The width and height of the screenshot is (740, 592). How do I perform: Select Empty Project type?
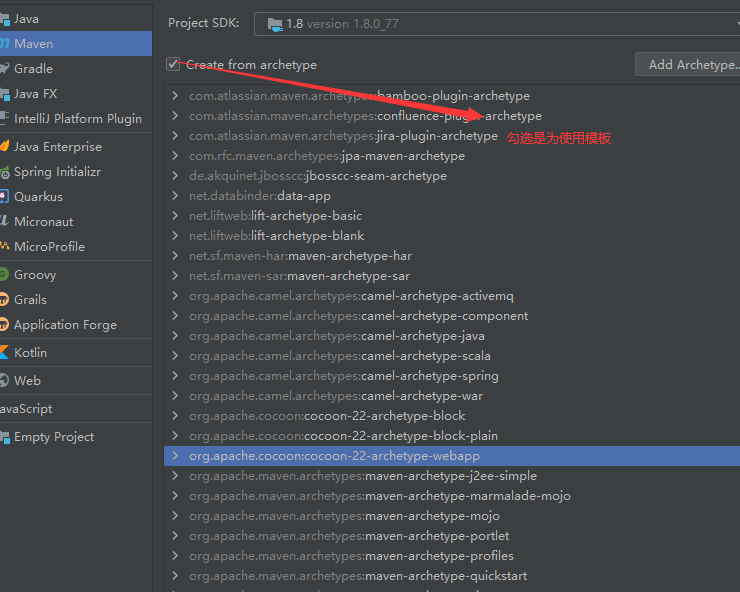[76, 437]
